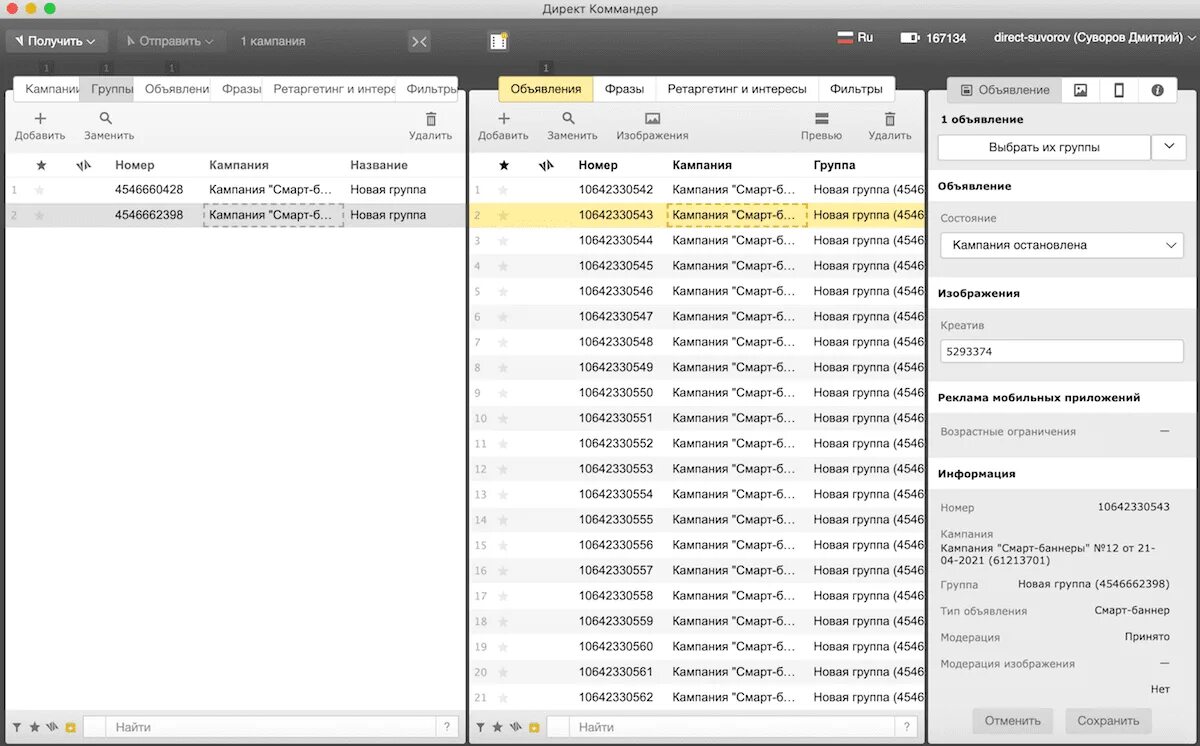
Task: Open Фильтры tab in the ads panel
Action: (x=856, y=89)
